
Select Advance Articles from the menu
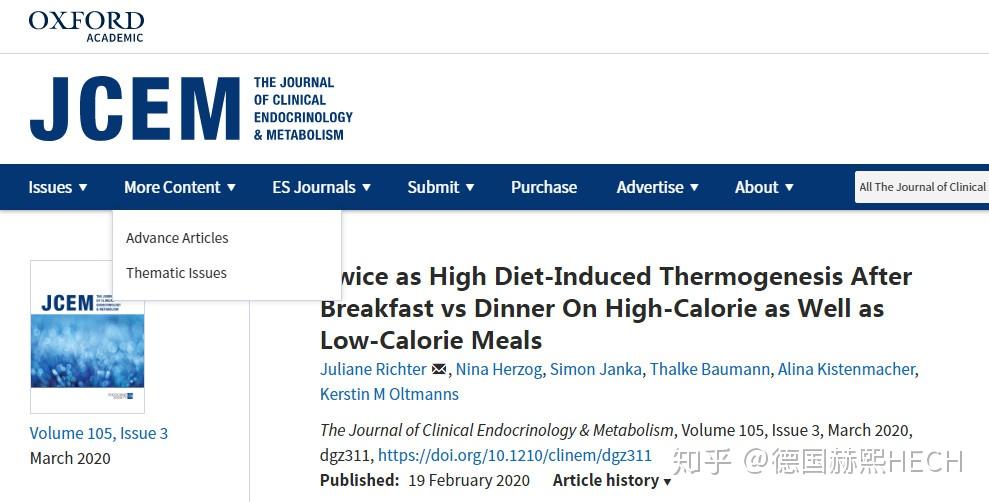point(177,238)
